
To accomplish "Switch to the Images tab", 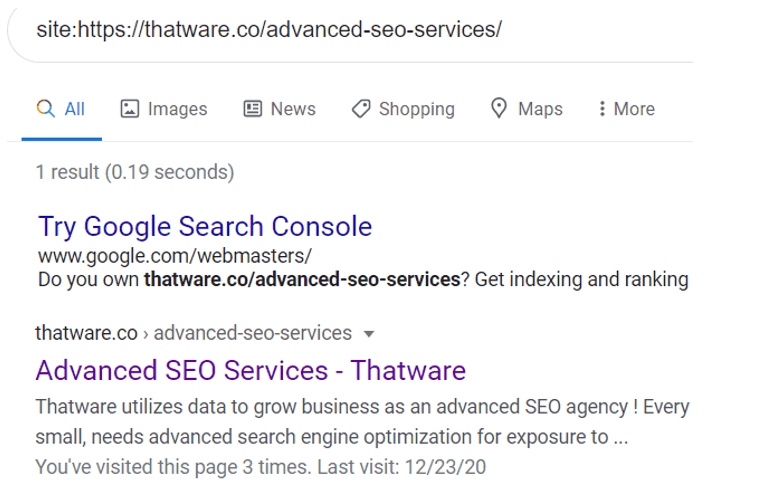I will pos(177,109).
